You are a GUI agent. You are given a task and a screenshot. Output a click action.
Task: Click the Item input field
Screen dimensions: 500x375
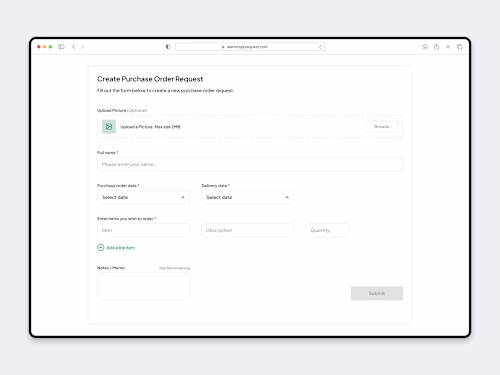coord(143,230)
